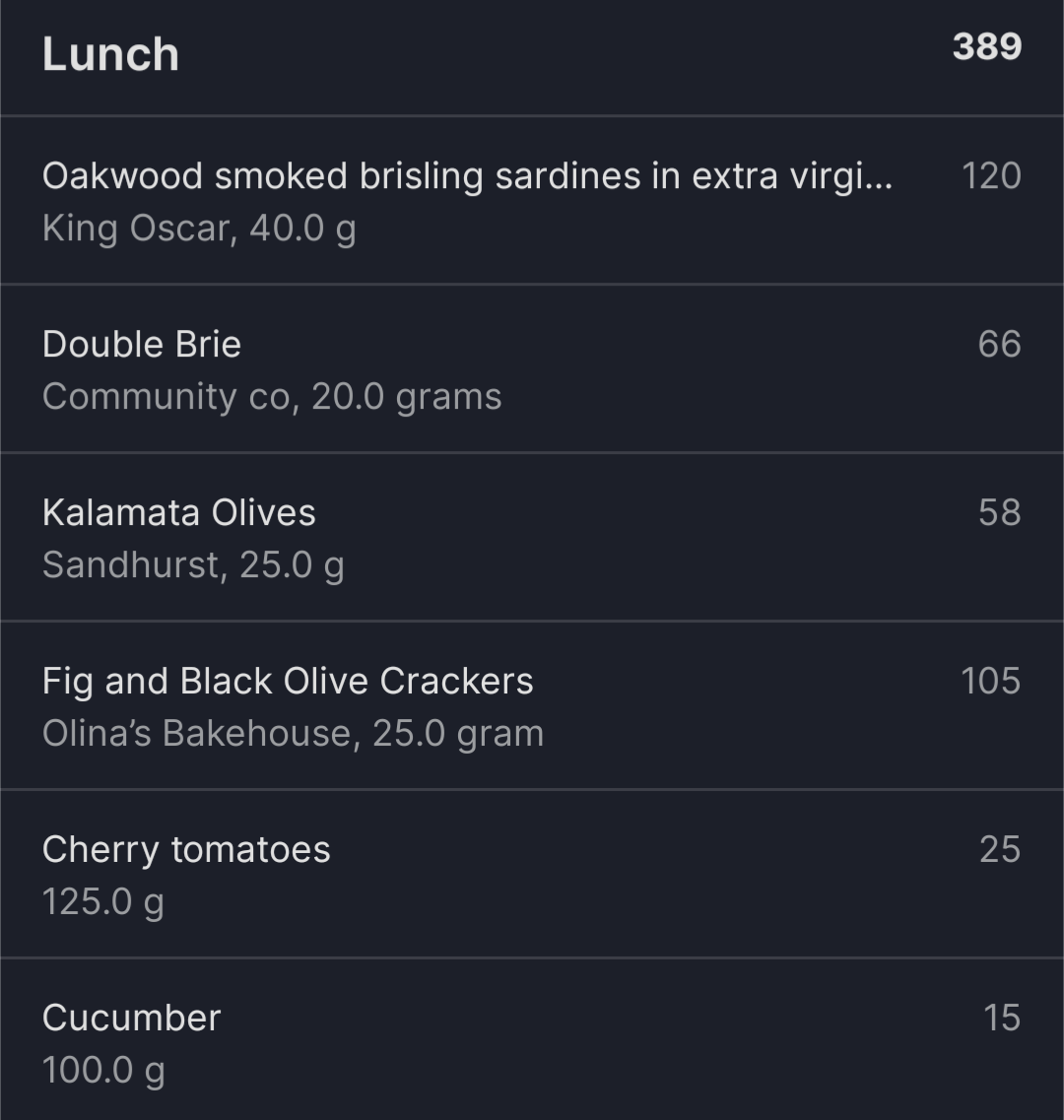Image resolution: width=1064 pixels, height=1120 pixels.
Task: Select the 125.0 g serving under Cherry tomatoes
Action: pyautogui.click(x=103, y=903)
